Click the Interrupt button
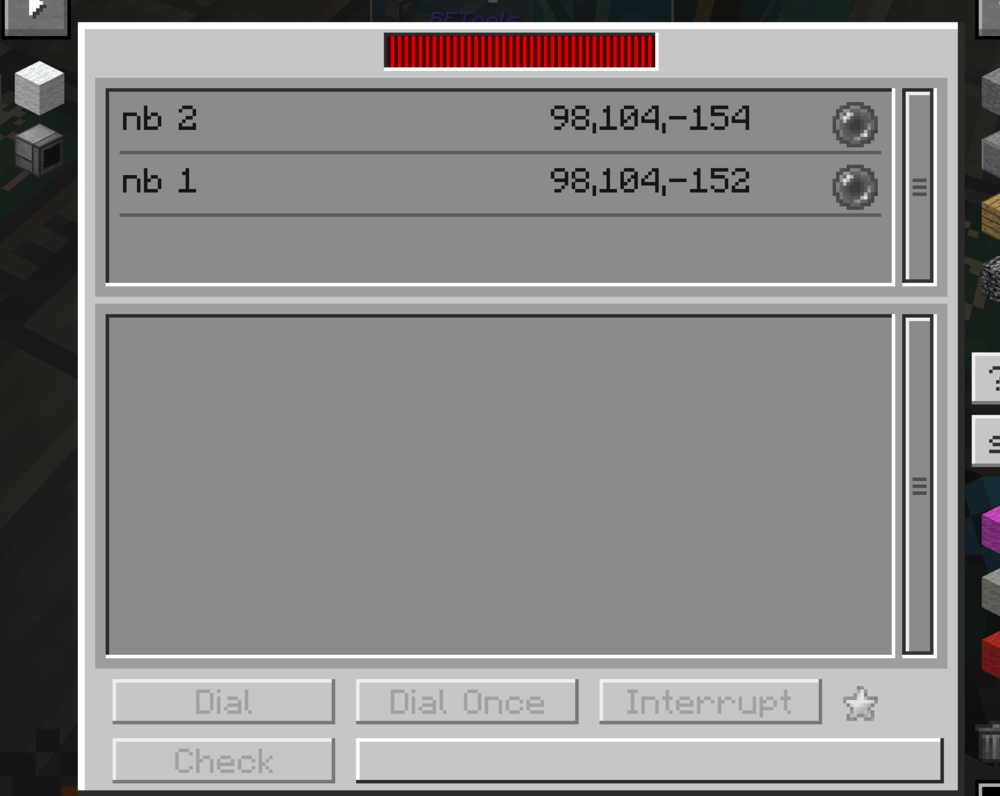The width and height of the screenshot is (1000, 796). pos(710,702)
